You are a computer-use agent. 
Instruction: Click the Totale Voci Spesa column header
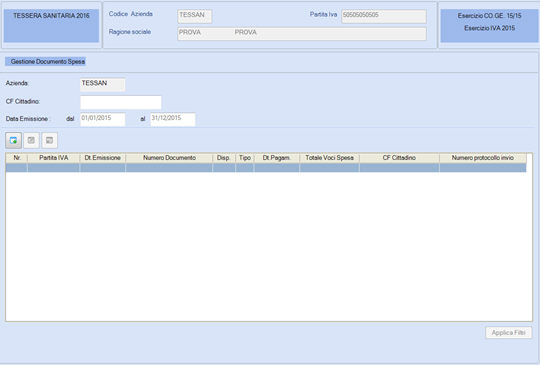(329, 158)
